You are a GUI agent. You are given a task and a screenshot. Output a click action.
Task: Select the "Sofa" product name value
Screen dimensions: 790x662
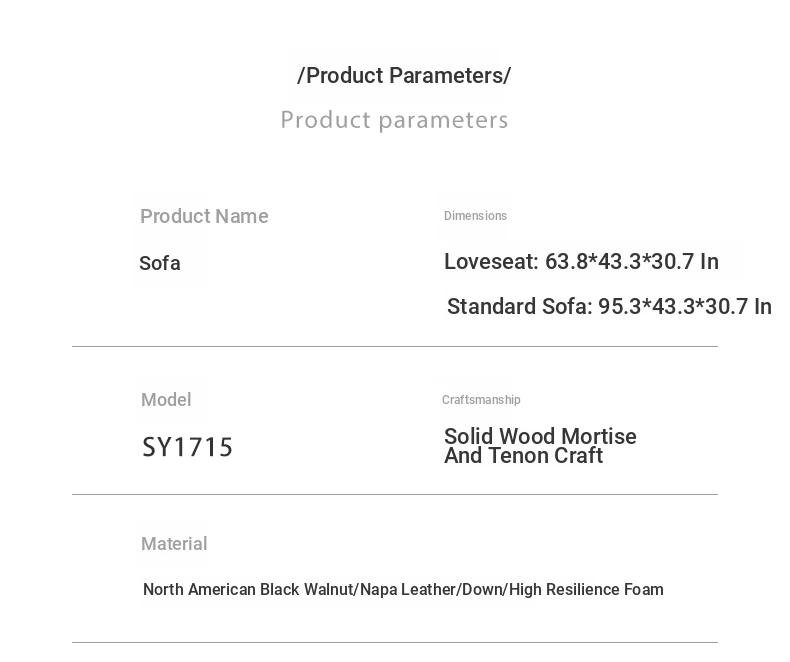click(x=160, y=263)
